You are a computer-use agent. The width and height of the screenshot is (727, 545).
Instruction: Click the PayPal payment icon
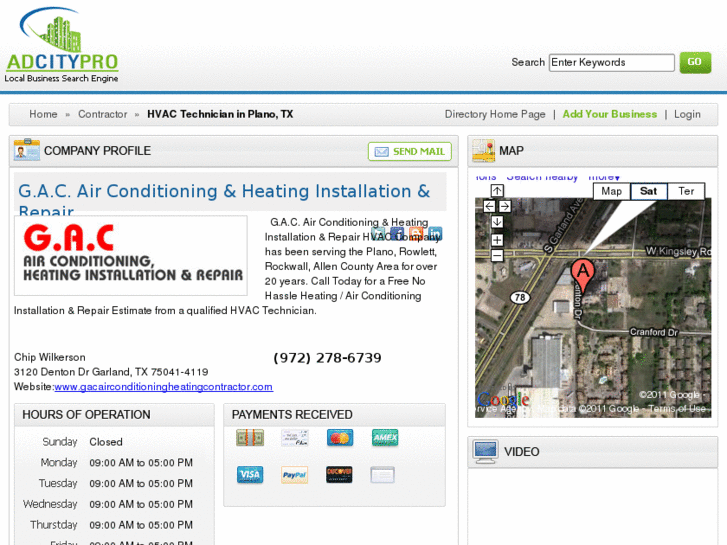[295, 474]
